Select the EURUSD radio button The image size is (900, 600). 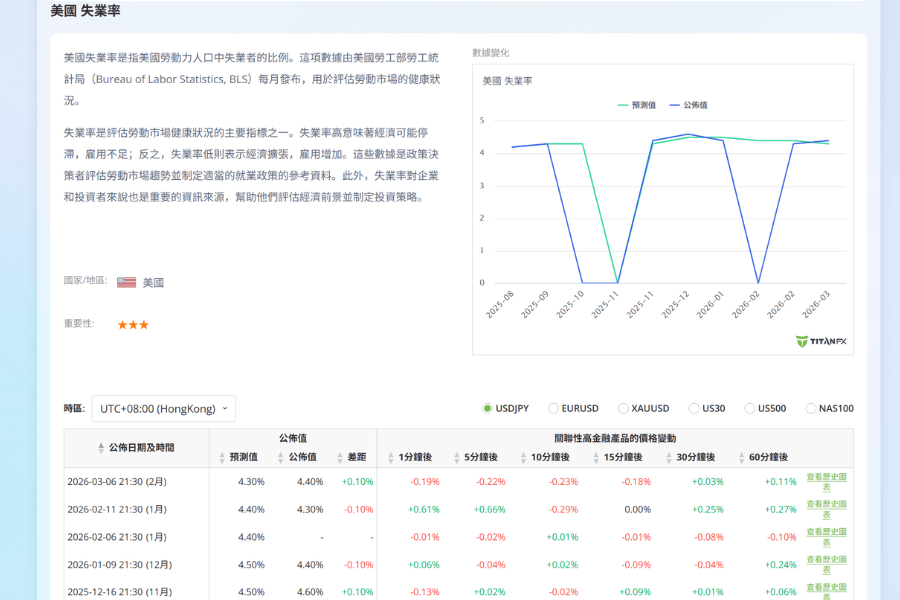[553, 408]
